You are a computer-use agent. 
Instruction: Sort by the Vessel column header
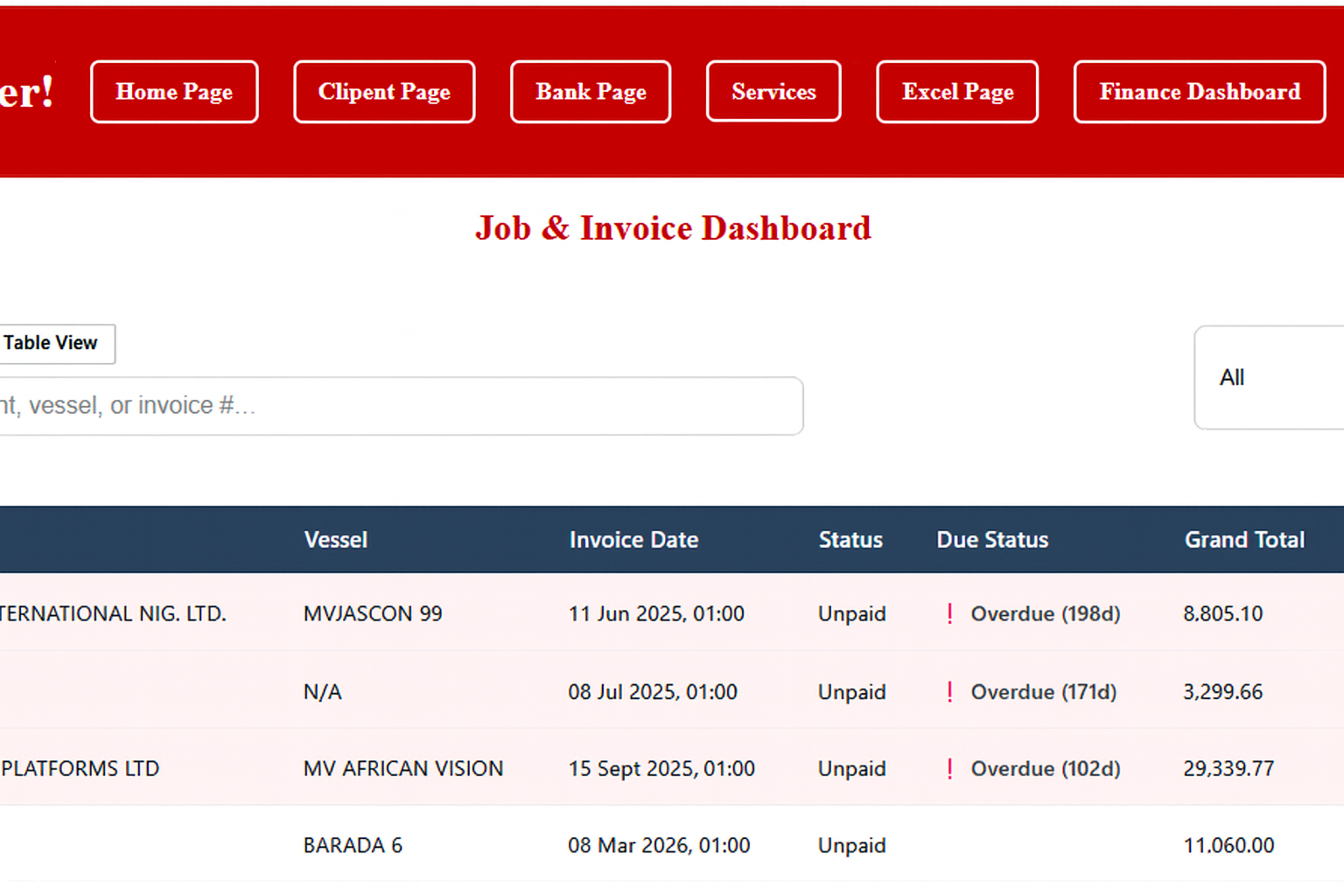[335, 540]
